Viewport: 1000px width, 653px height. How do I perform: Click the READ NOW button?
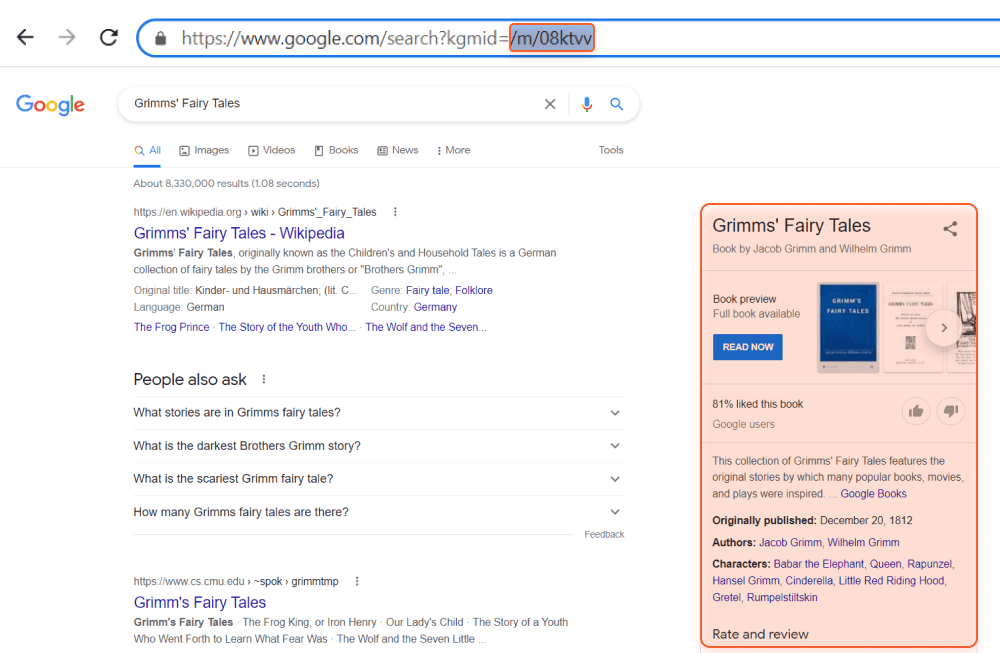[x=747, y=347]
